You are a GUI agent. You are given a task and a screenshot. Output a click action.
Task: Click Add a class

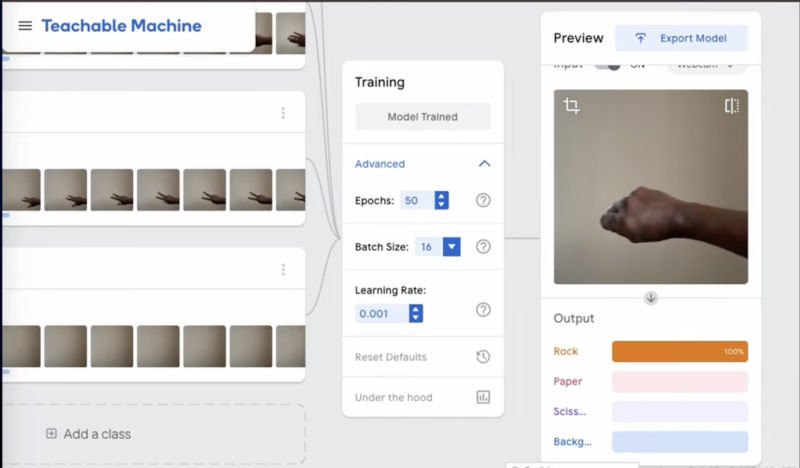point(88,434)
